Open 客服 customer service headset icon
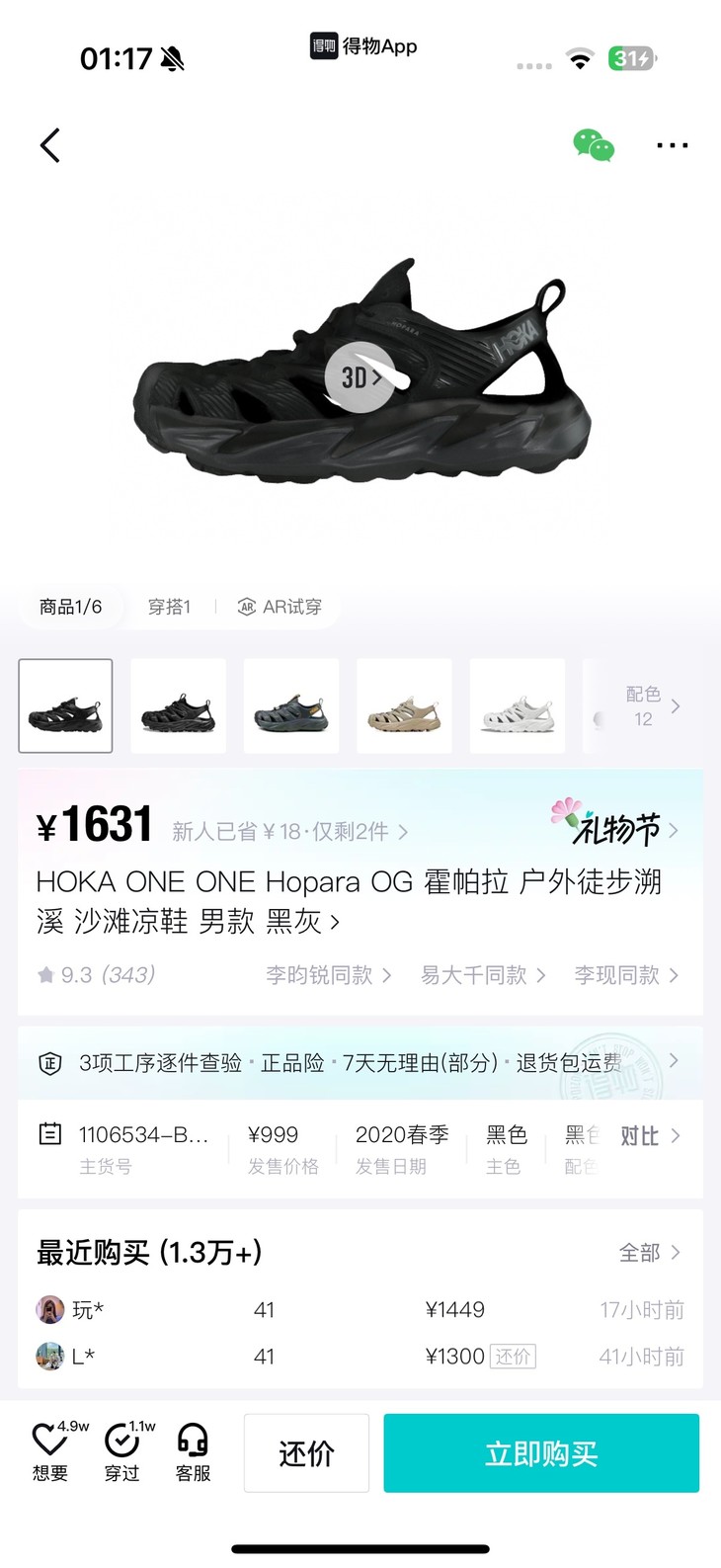Screen dimensions: 721x1568 [193, 1451]
